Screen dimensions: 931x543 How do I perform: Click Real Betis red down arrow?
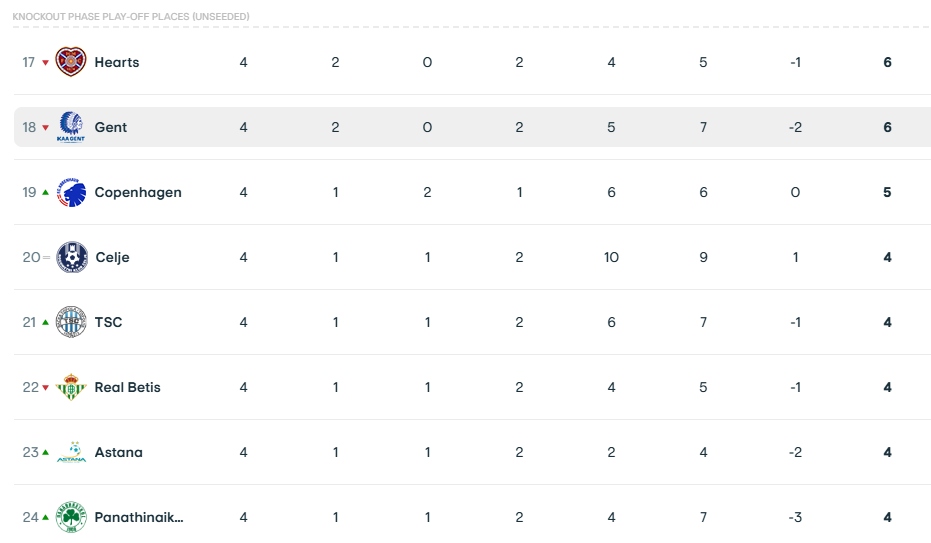point(45,388)
